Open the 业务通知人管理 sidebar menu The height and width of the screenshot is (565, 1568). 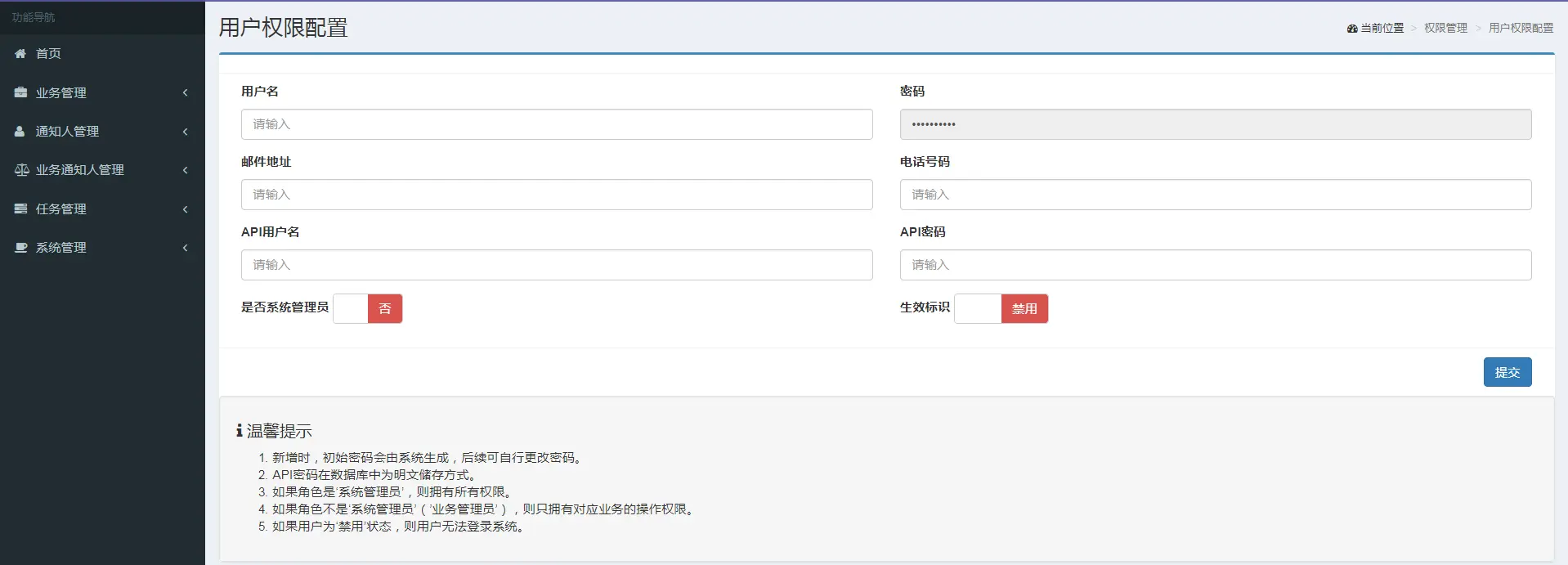coord(102,169)
